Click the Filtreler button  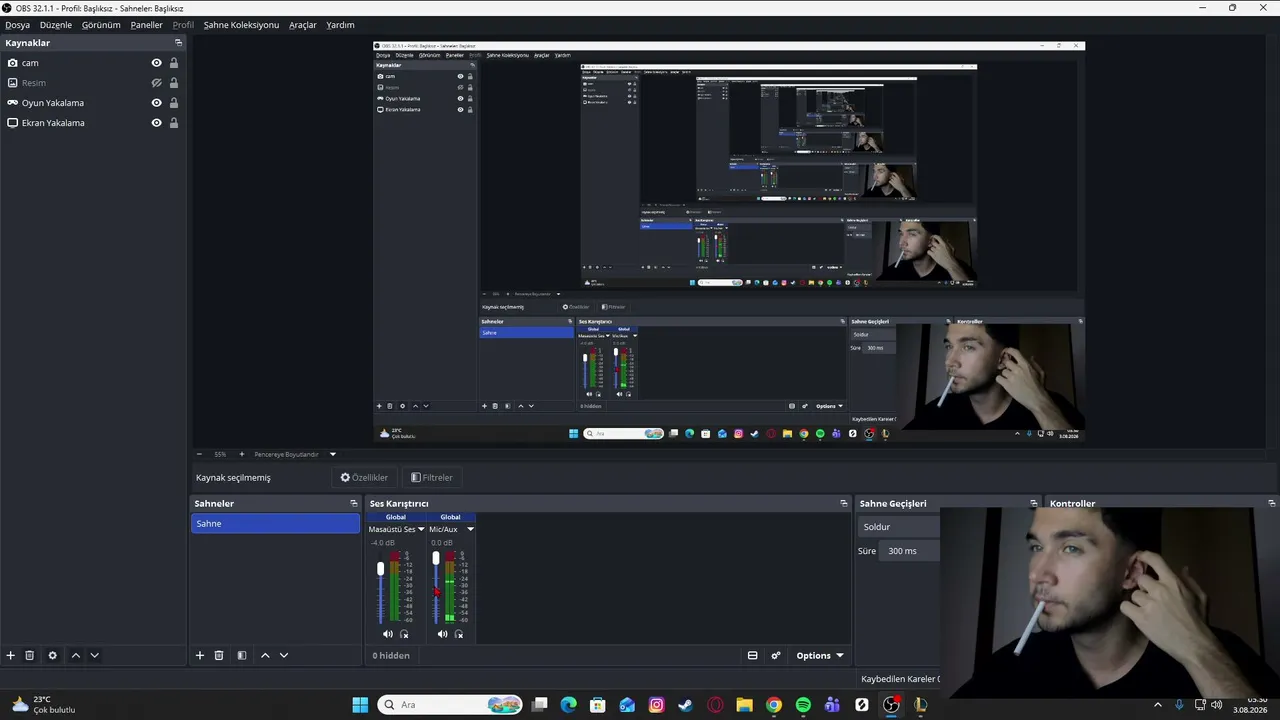pos(432,478)
